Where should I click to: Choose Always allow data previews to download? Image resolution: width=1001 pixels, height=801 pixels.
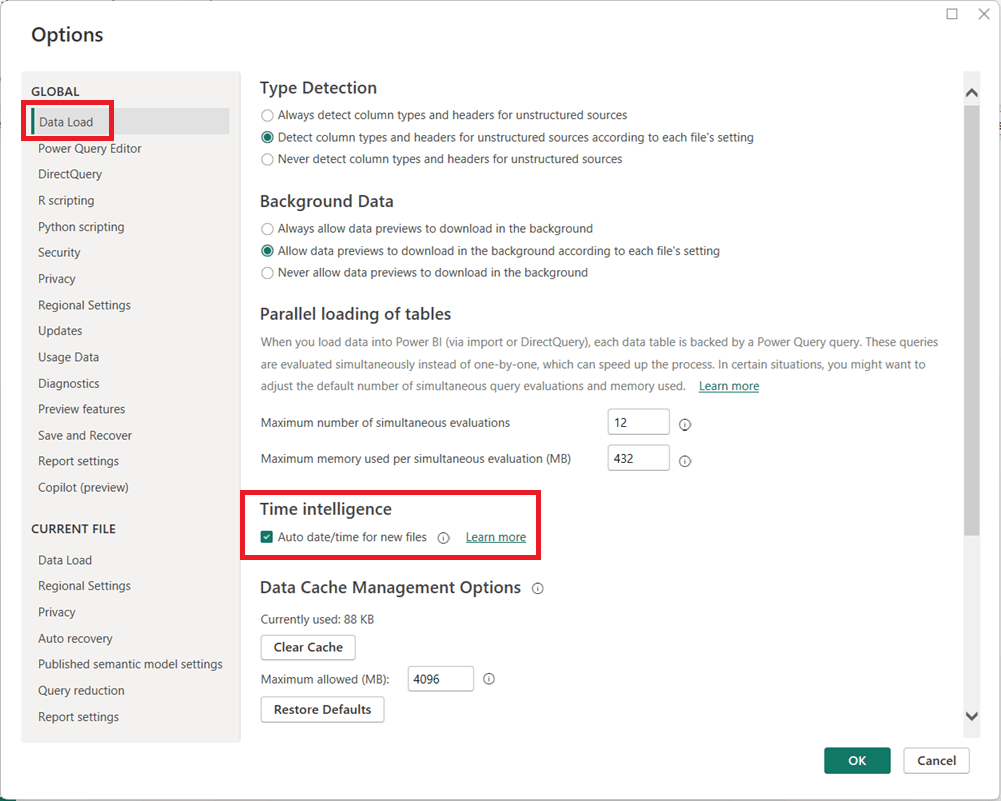click(x=267, y=229)
